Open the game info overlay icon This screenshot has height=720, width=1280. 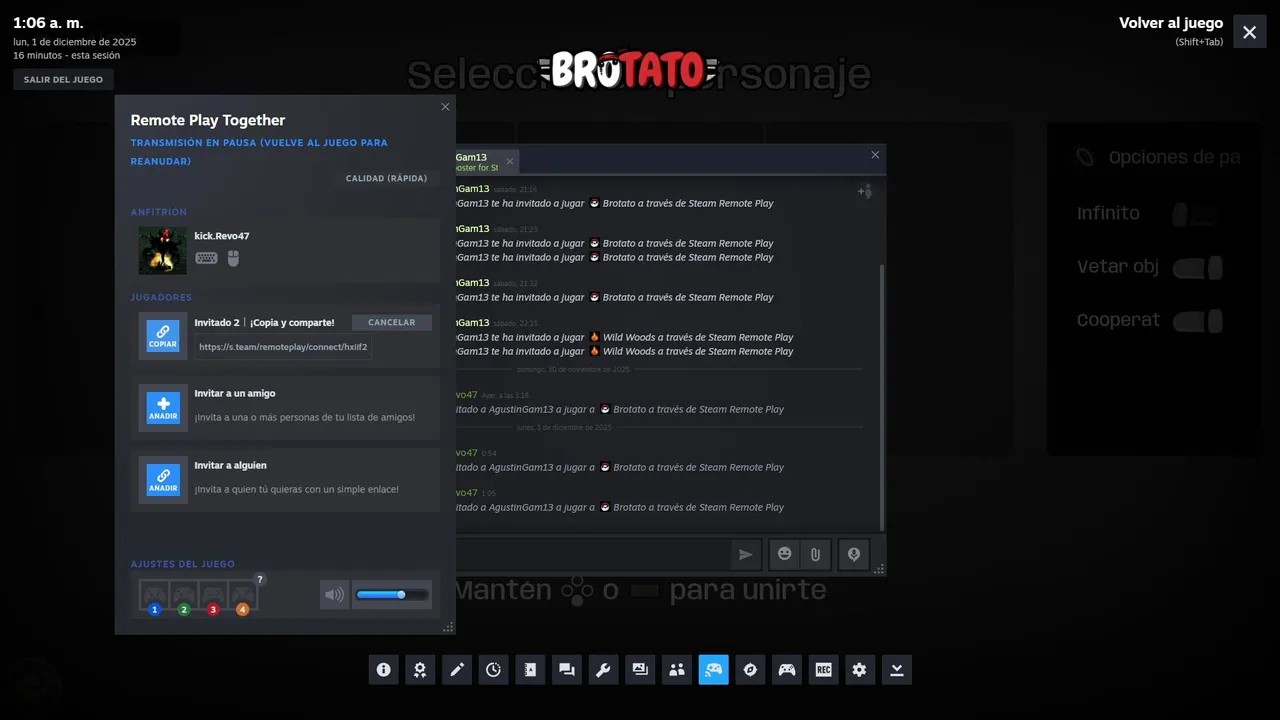tap(383, 670)
